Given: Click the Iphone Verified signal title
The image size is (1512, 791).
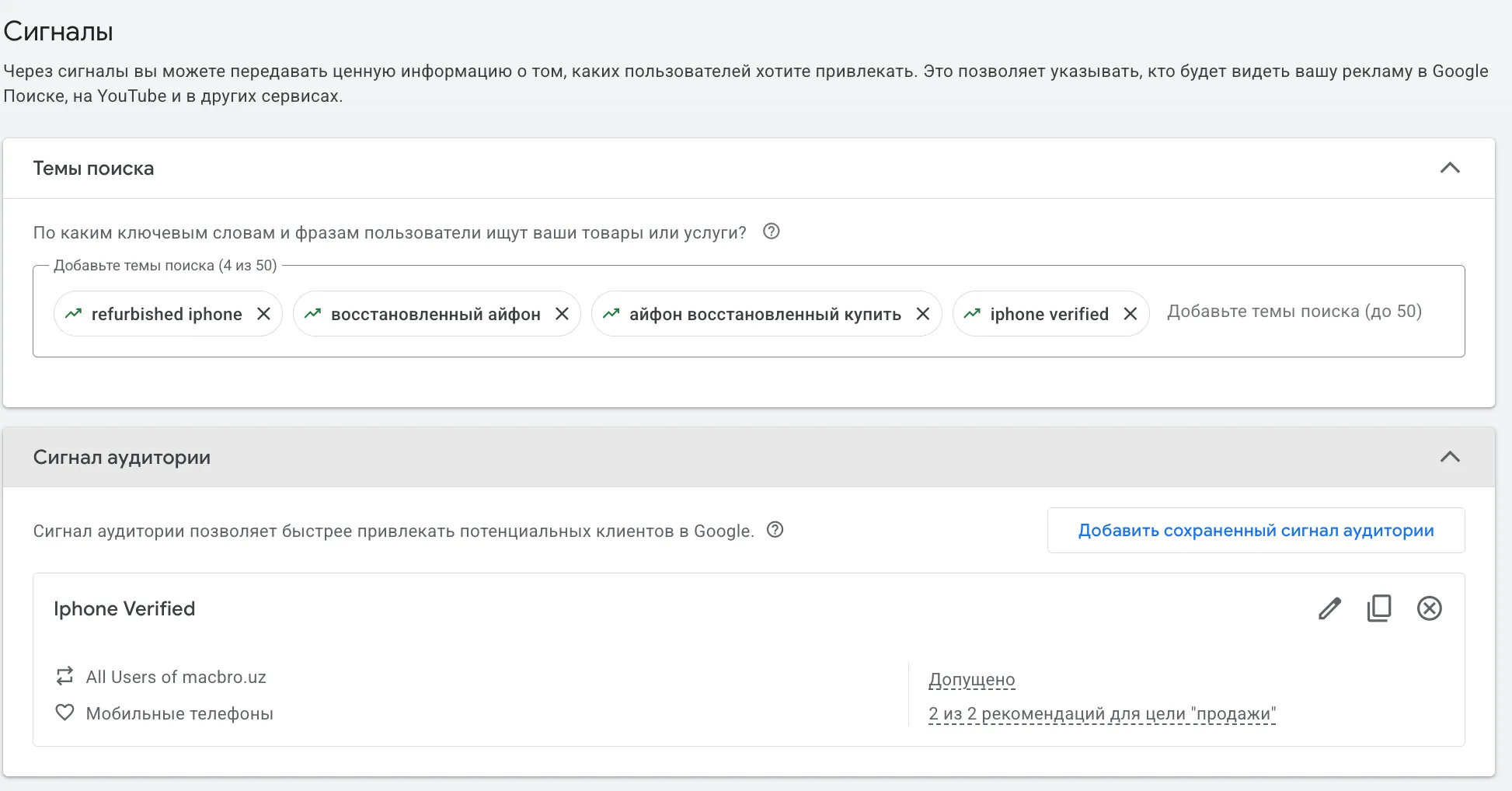Looking at the screenshot, I should point(124,608).
